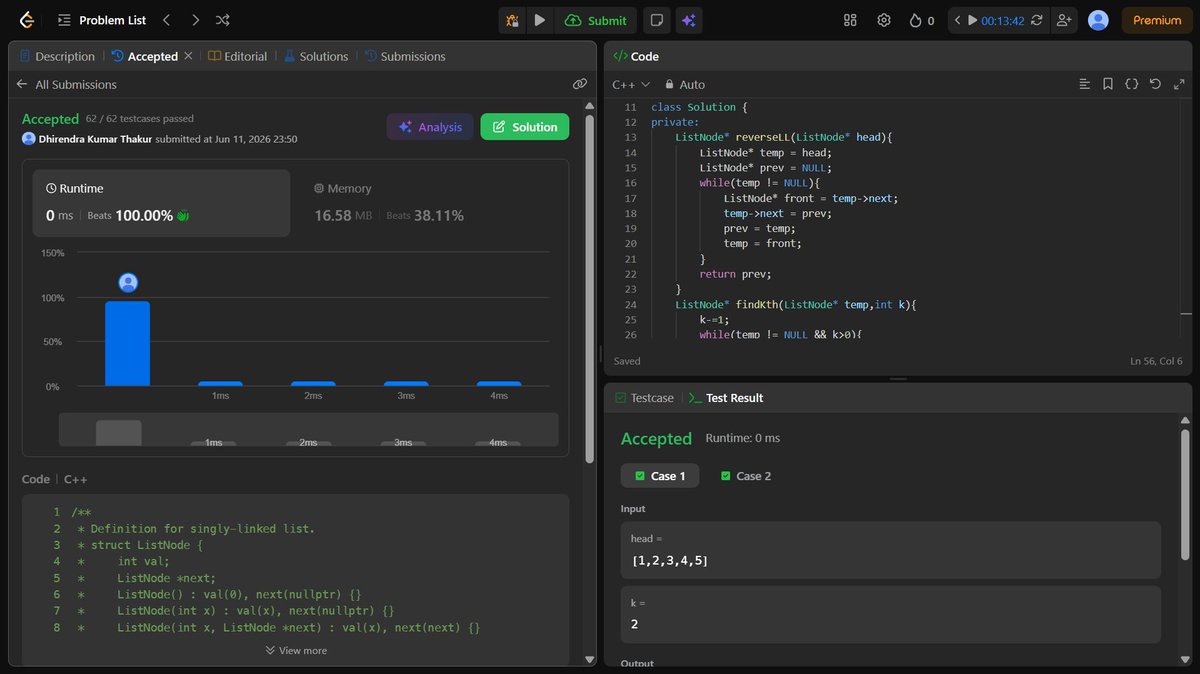Image resolution: width=1200 pixels, height=674 pixels.
Task: Open the AI sparkle assistant icon
Action: tap(687, 20)
